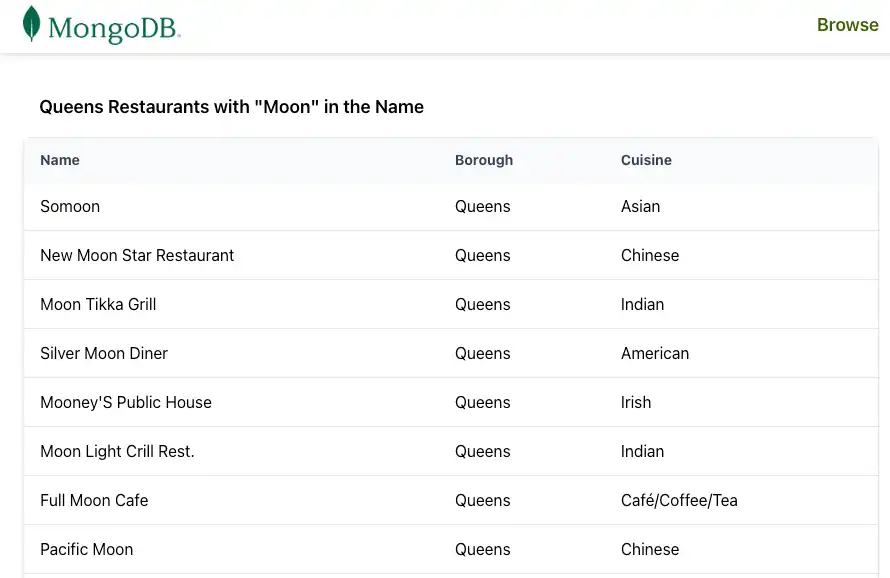Click the Irish cuisine cell
890x578 pixels.
coord(636,402)
